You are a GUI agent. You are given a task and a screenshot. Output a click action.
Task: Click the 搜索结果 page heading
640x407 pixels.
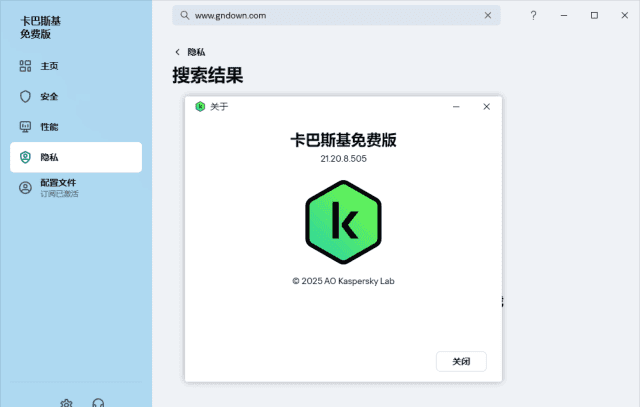[208, 75]
